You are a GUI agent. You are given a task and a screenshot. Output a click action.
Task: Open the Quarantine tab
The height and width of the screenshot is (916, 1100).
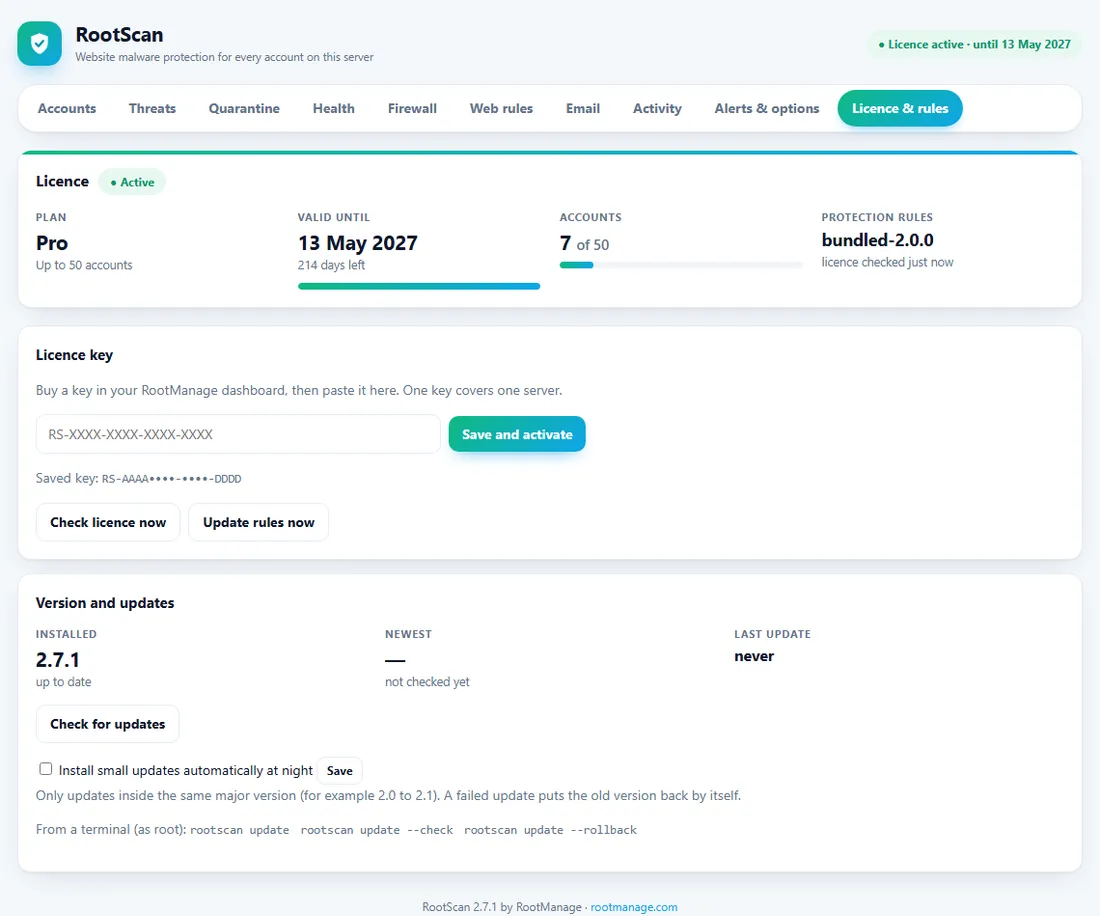244,109
